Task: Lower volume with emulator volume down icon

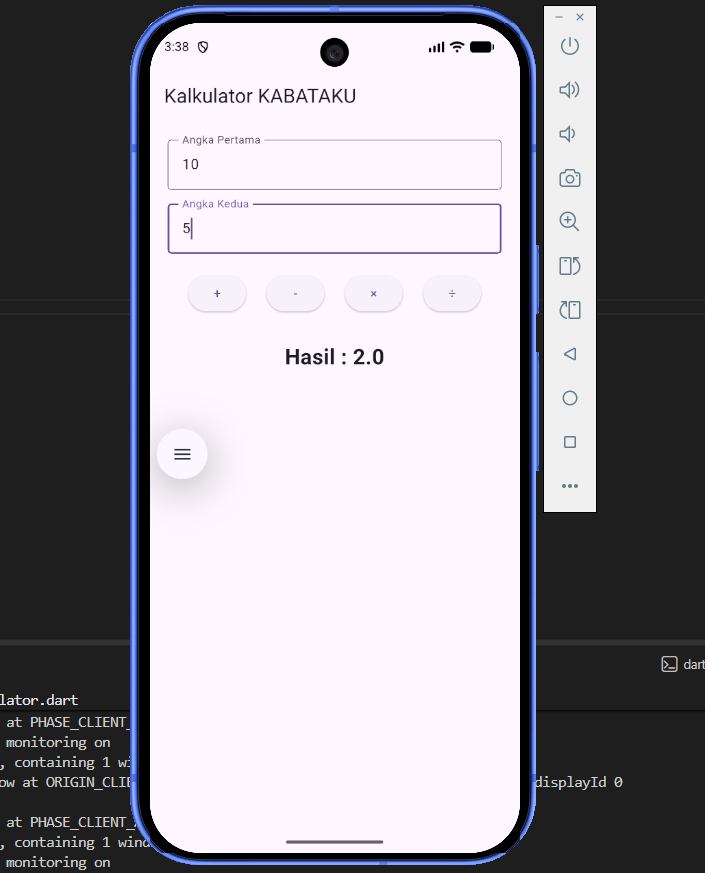Action: pos(567,134)
